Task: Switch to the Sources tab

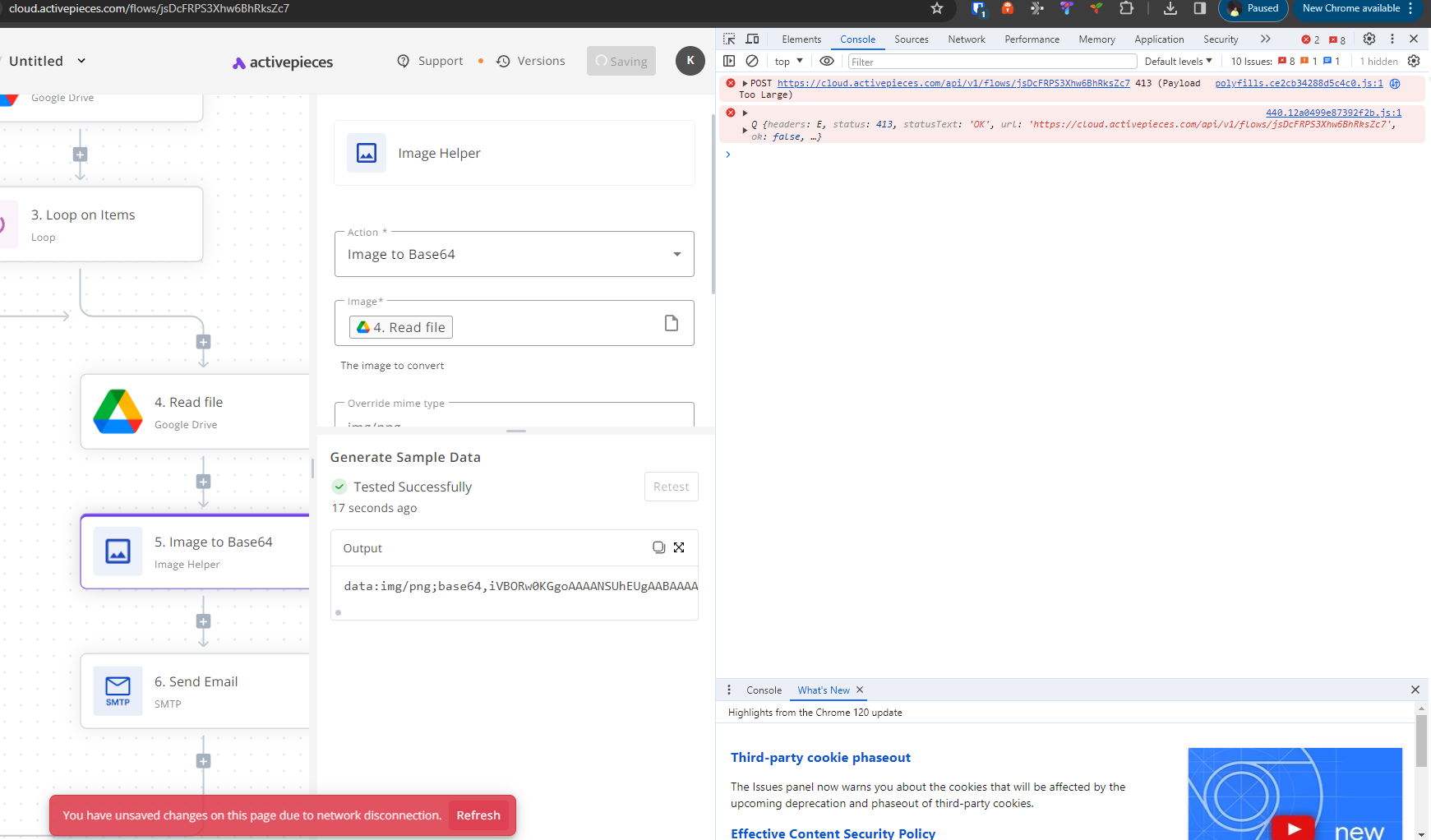Action: pyautogui.click(x=911, y=39)
